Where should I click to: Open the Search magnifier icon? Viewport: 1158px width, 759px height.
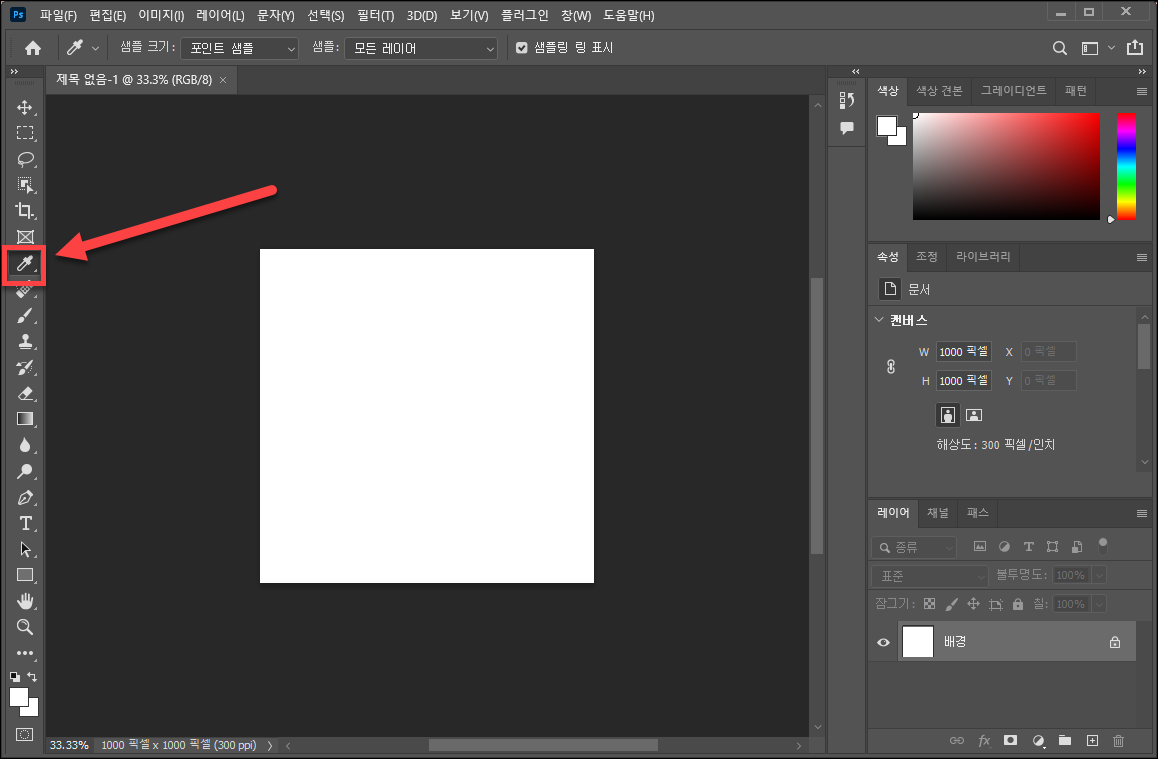(x=1060, y=48)
